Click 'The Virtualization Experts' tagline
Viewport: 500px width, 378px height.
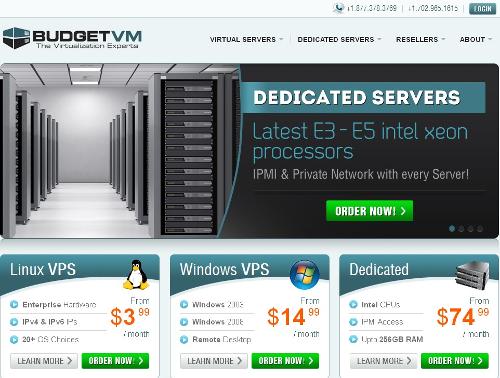click(x=87, y=46)
